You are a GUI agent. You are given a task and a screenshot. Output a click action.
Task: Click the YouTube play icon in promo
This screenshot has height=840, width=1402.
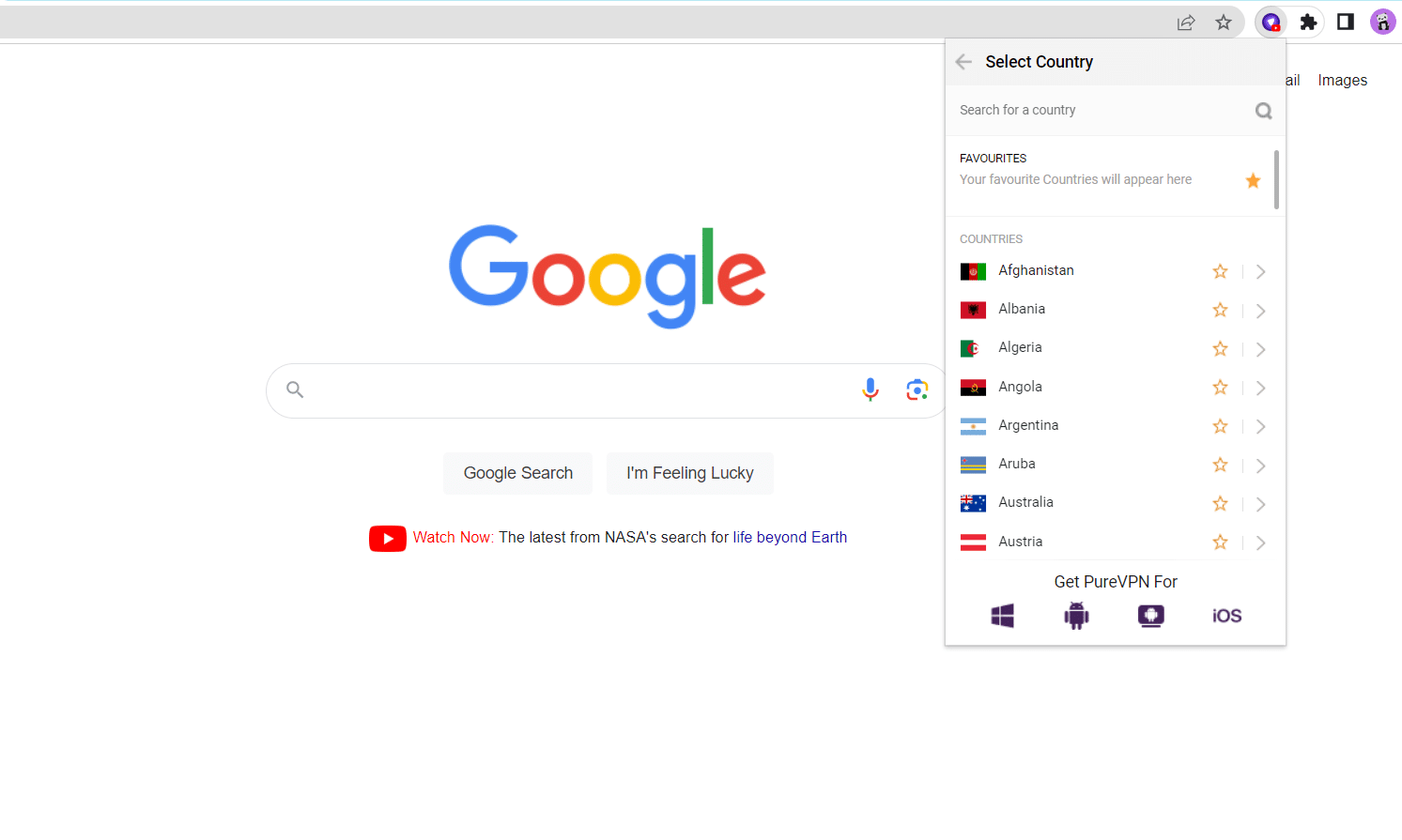(x=388, y=539)
